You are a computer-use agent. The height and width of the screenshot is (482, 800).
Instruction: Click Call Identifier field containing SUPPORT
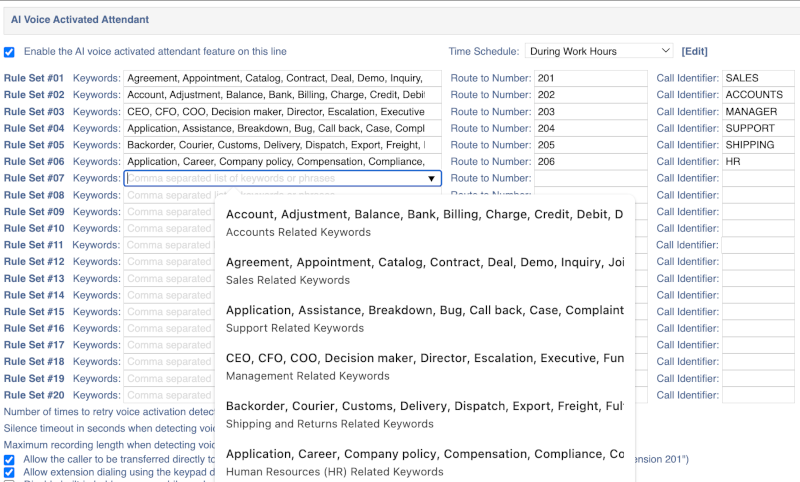pyautogui.click(x=758, y=129)
